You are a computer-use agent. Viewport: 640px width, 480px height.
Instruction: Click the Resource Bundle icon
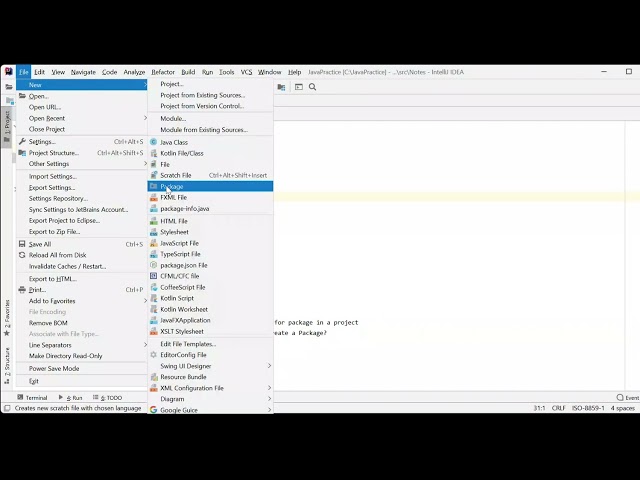pos(153,377)
